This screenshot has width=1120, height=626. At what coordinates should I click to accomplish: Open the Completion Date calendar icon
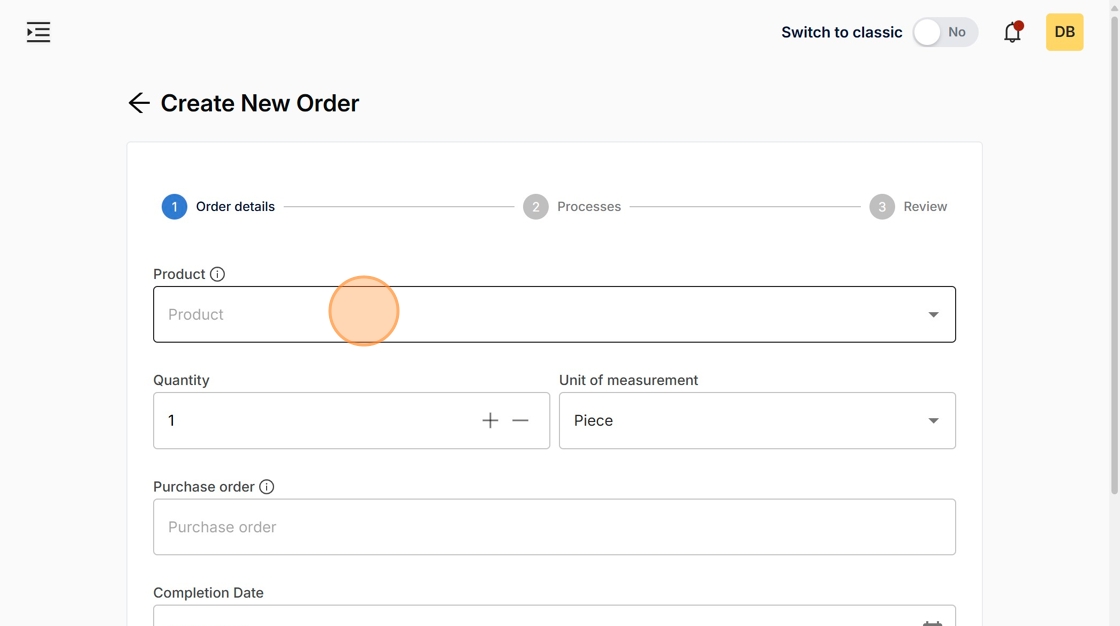(x=932, y=620)
